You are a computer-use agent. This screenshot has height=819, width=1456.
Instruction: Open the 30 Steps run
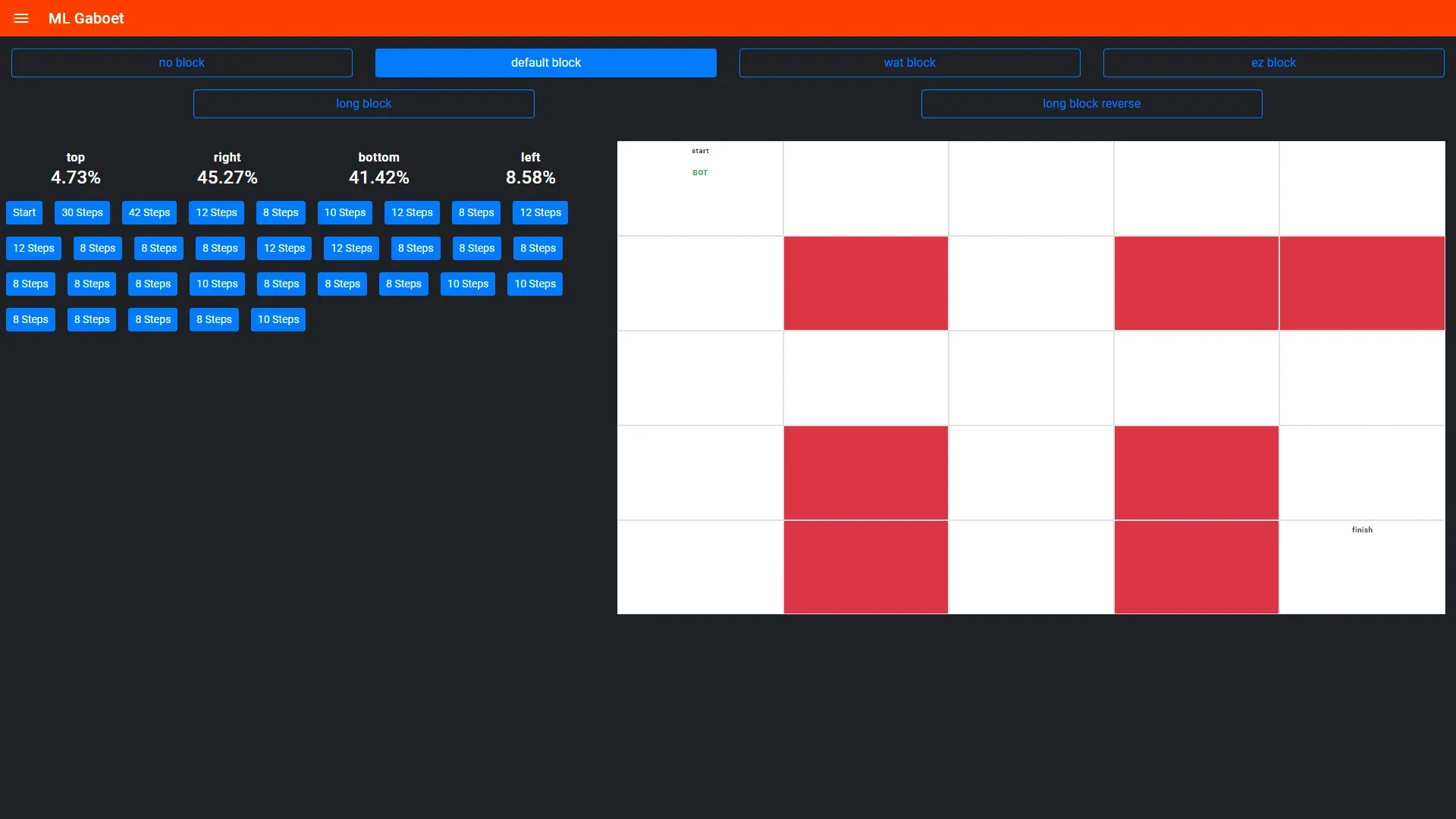point(82,213)
